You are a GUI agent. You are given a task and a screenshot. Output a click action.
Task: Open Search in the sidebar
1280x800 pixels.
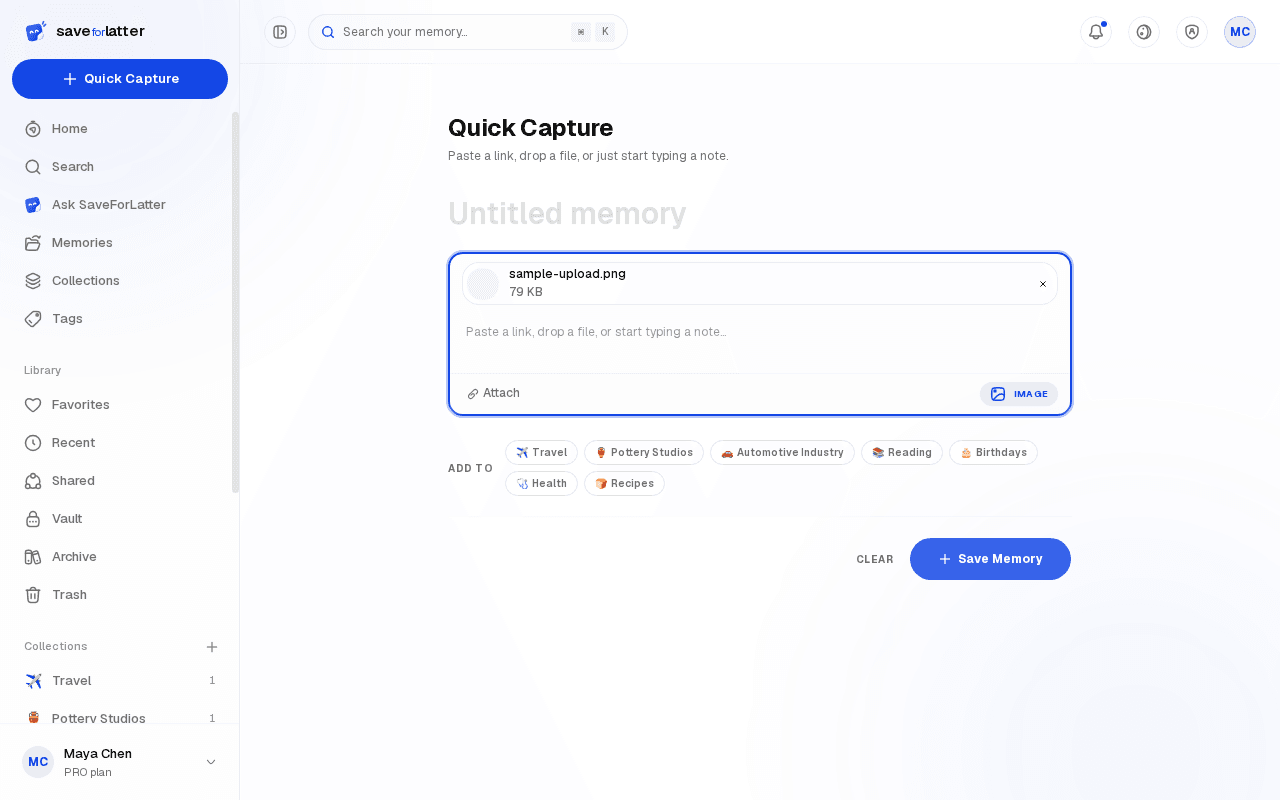click(x=120, y=167)
